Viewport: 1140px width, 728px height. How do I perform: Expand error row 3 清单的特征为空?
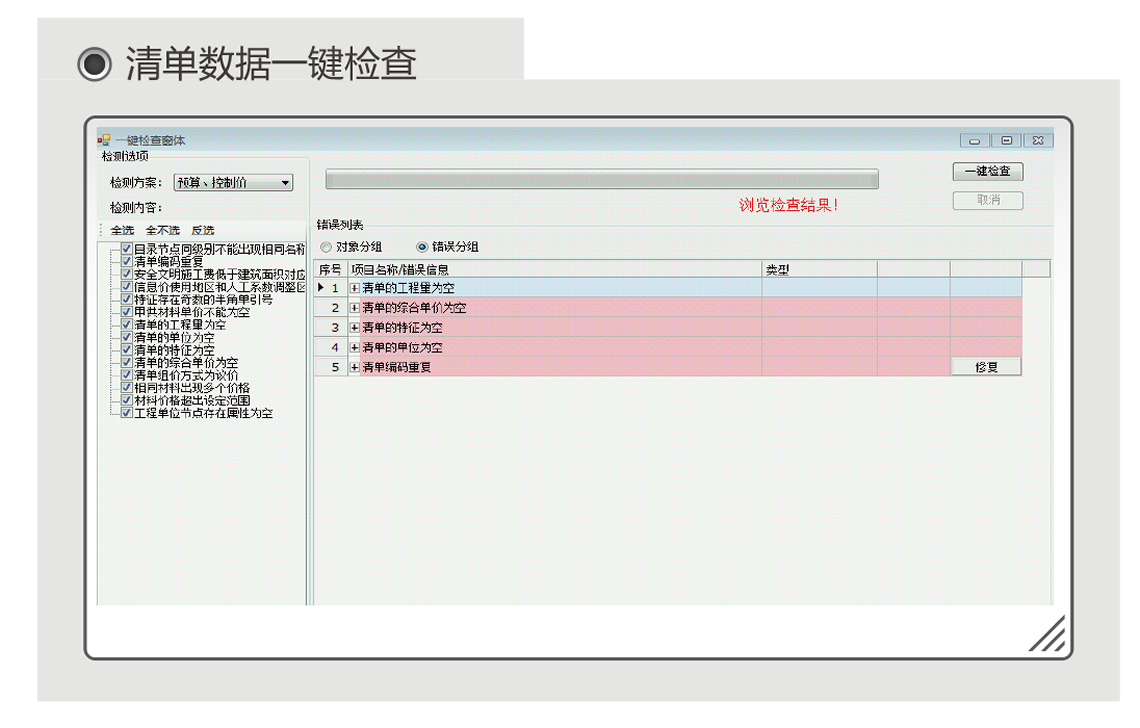pos(355,327)
